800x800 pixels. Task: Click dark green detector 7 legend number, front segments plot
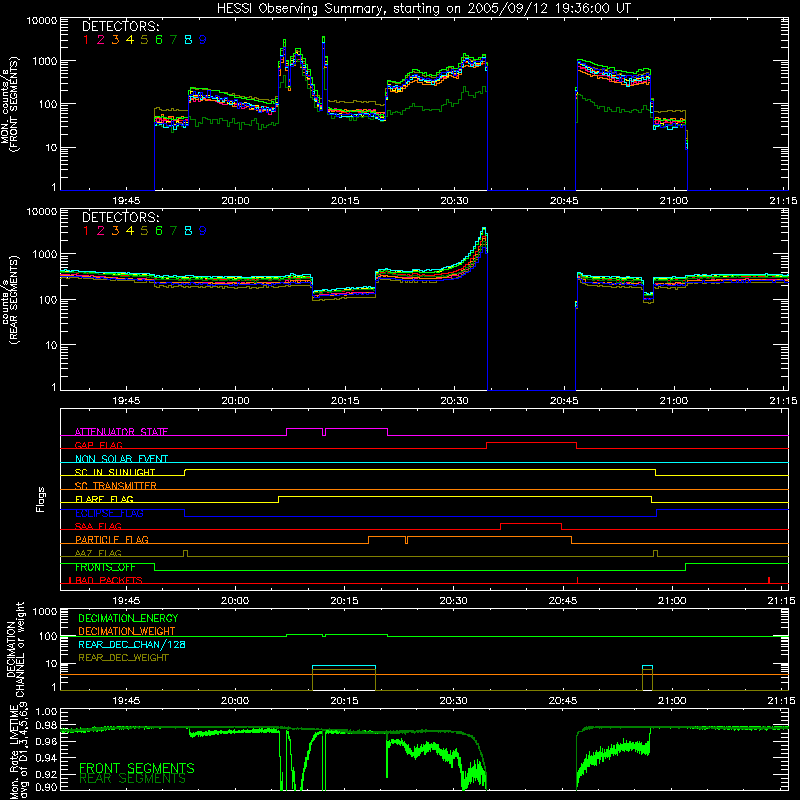pyautogui.click(x=173, y=40)
